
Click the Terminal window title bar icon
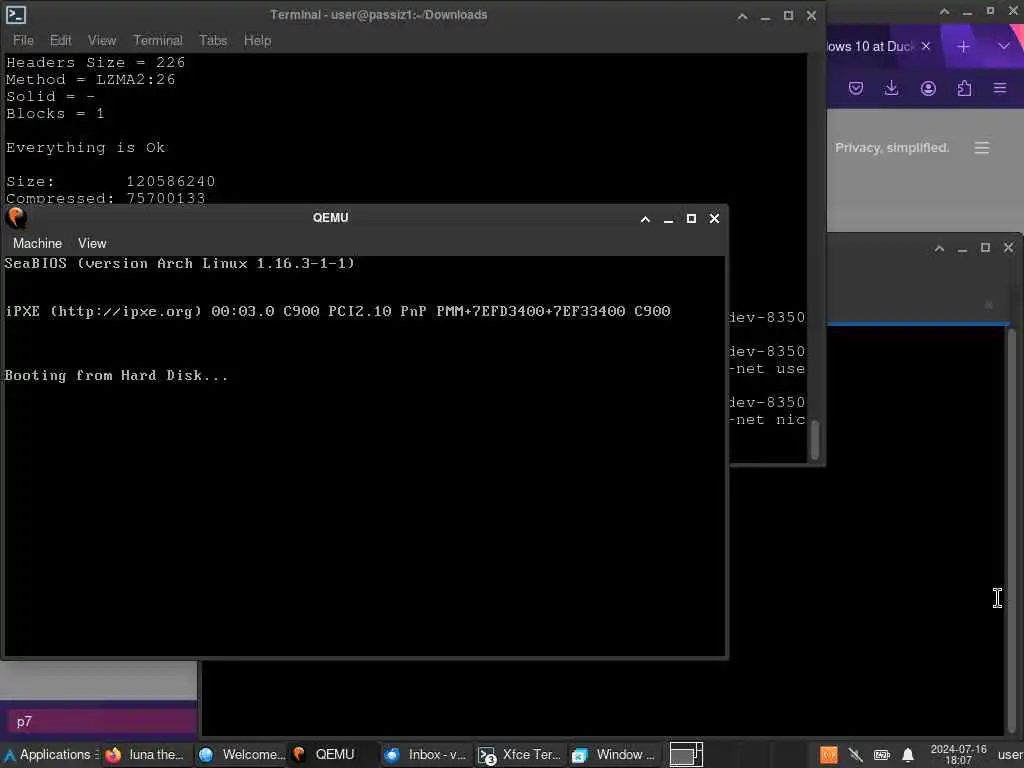(x=16, y=14)
